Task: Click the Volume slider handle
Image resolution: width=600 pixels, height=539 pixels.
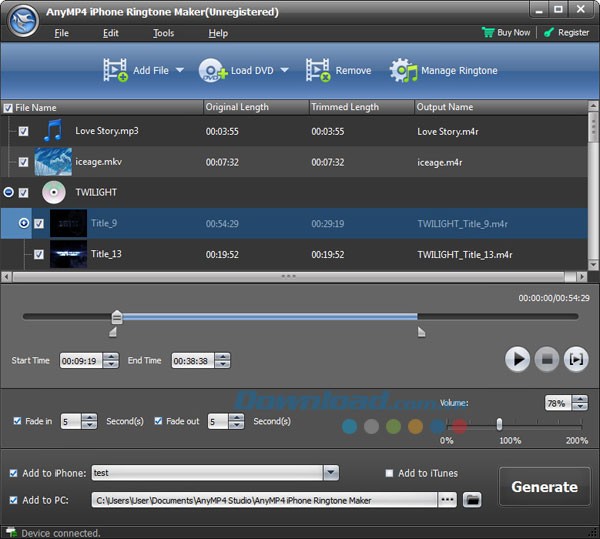Action: [499, 424]
